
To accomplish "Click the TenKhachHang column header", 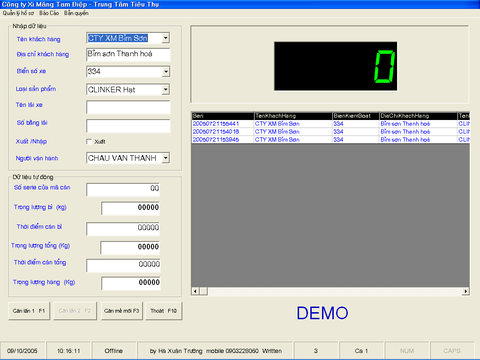I will (x=293, y=116).
